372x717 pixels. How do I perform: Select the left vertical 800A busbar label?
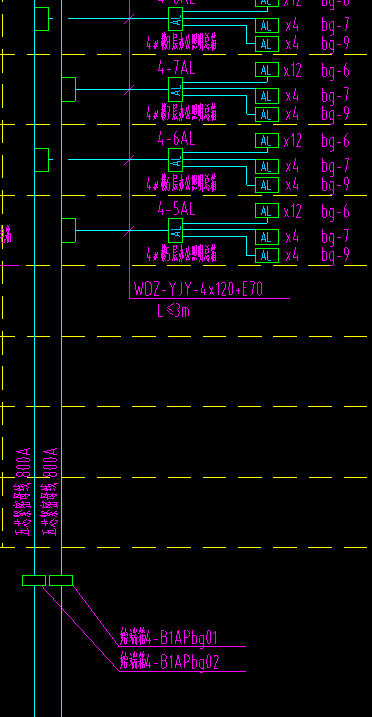coord(23,492)
